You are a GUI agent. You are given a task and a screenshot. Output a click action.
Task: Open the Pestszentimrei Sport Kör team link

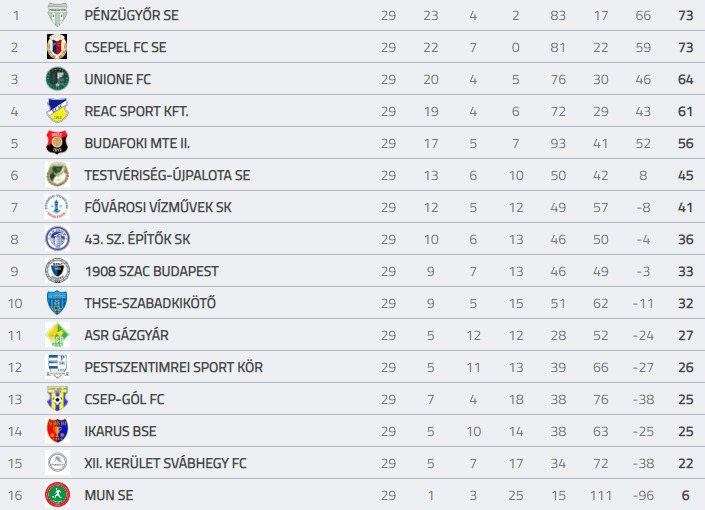174,367
